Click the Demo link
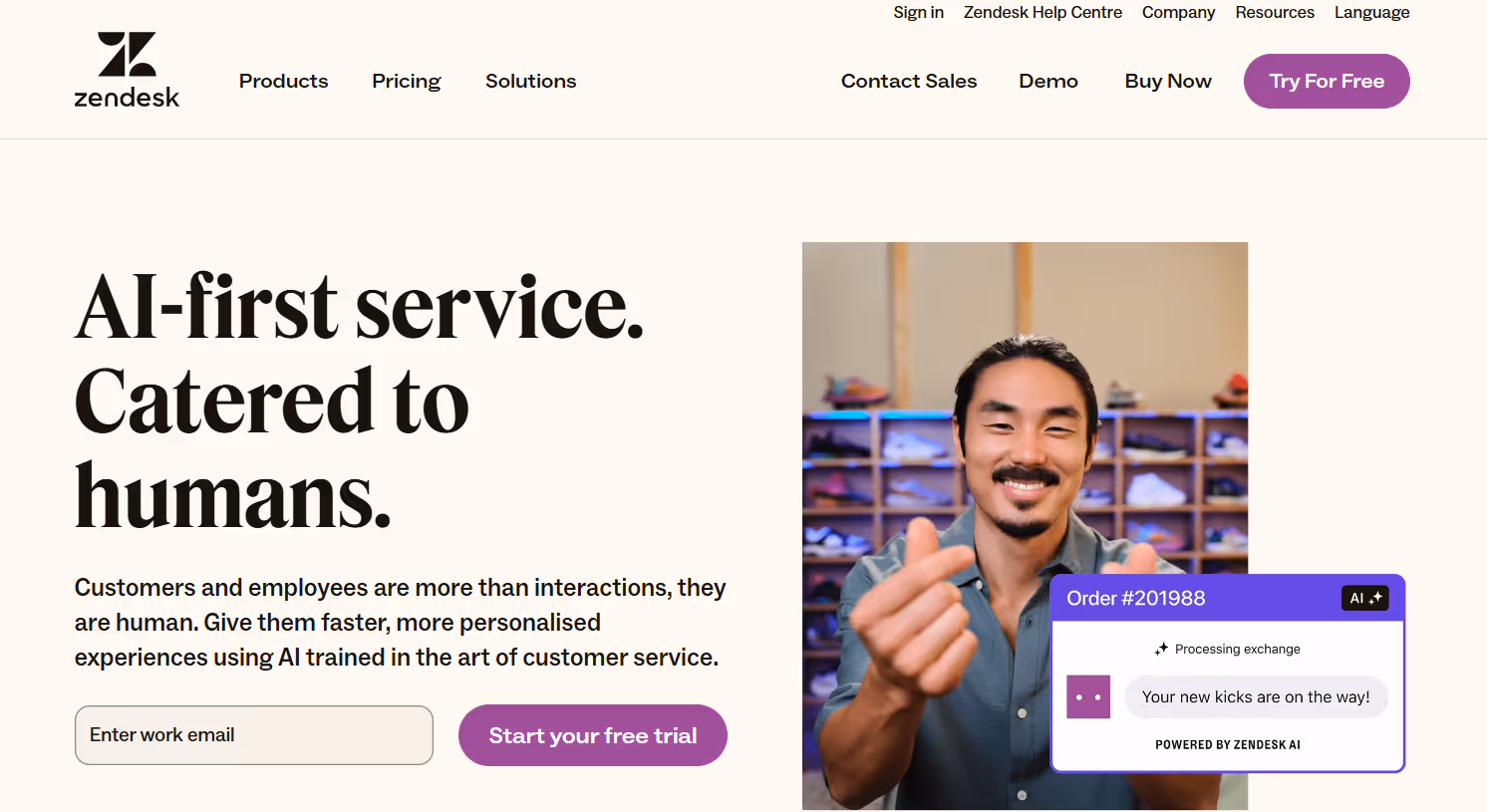This screenshot has height=812, width=1487. 1047,81
